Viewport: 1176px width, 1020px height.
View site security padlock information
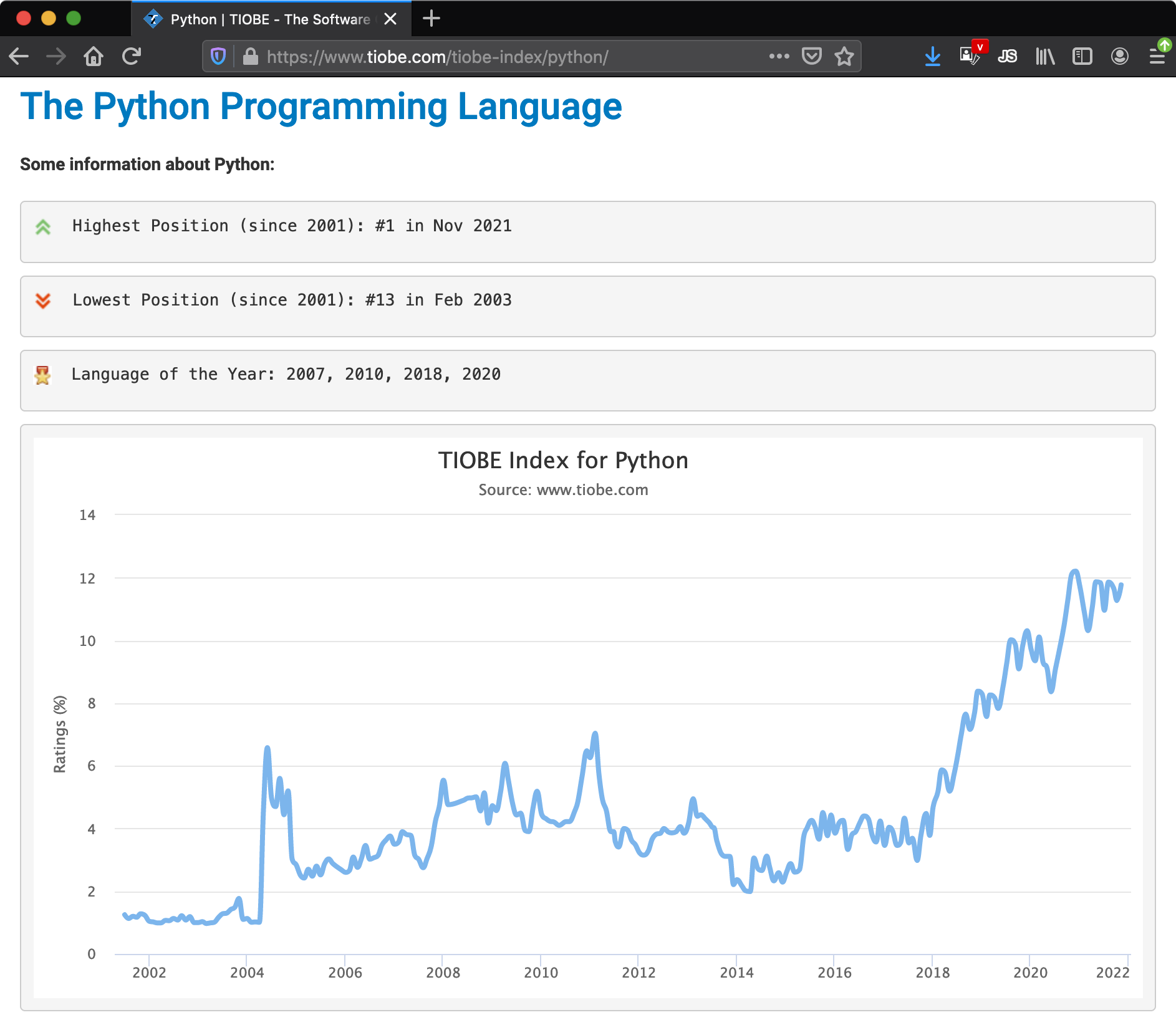250,57
